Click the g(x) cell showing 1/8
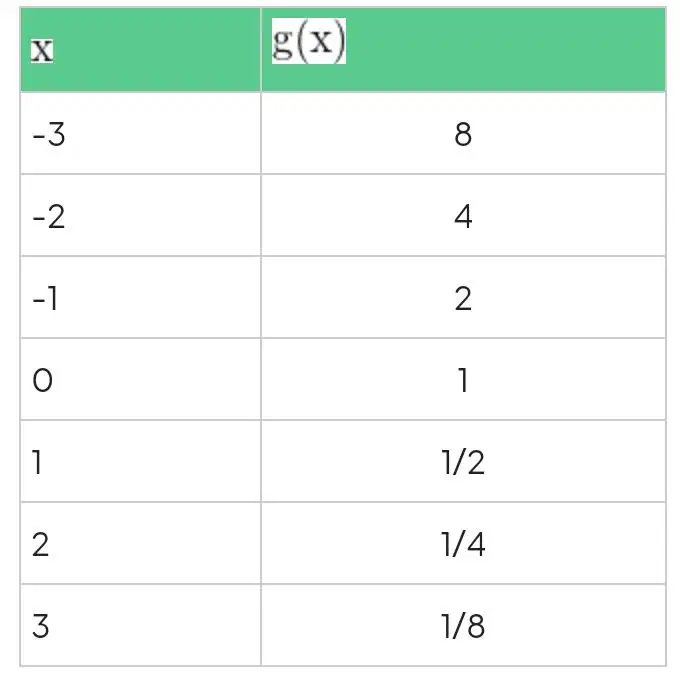The image size is (680, 678). pyautogui.click(x=464, y=625)
